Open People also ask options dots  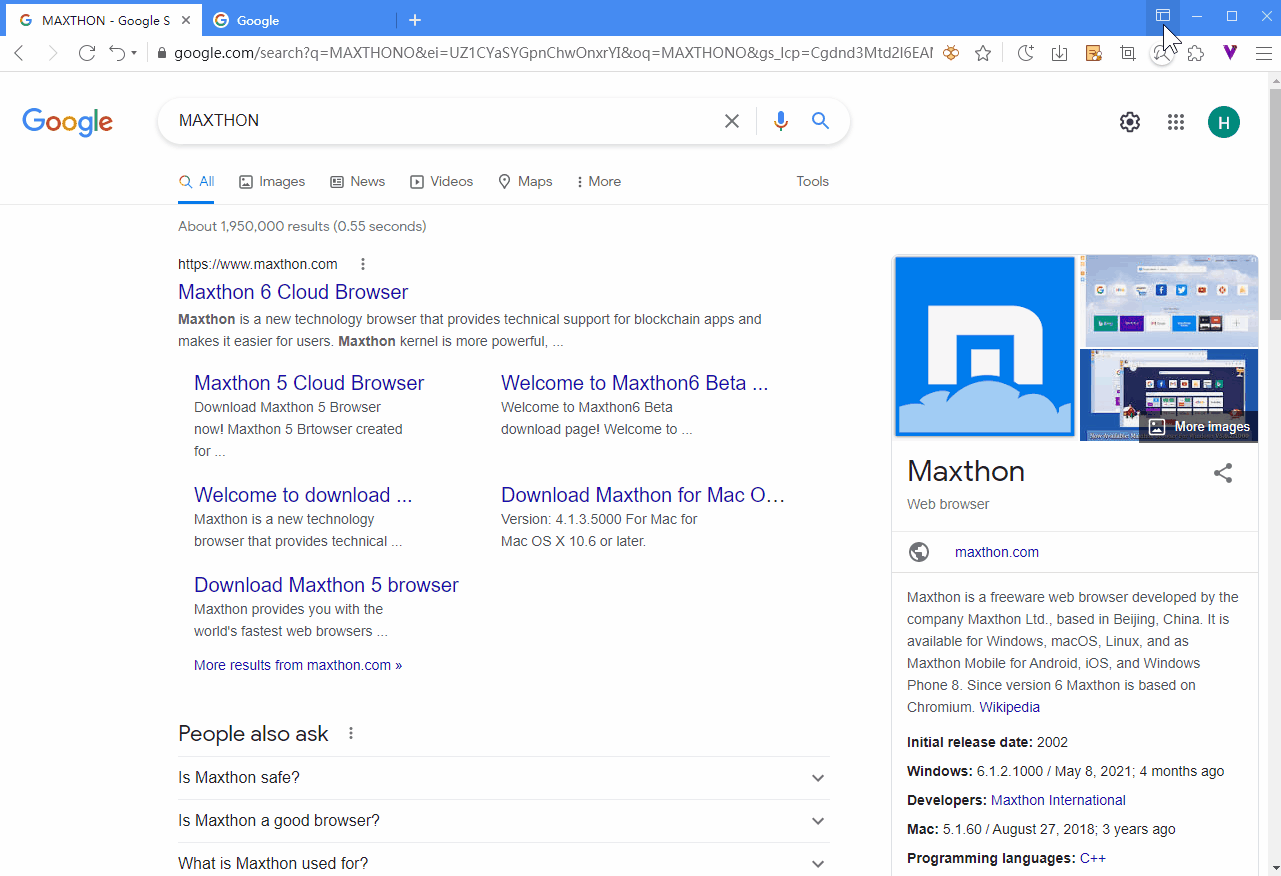(351, 733)
